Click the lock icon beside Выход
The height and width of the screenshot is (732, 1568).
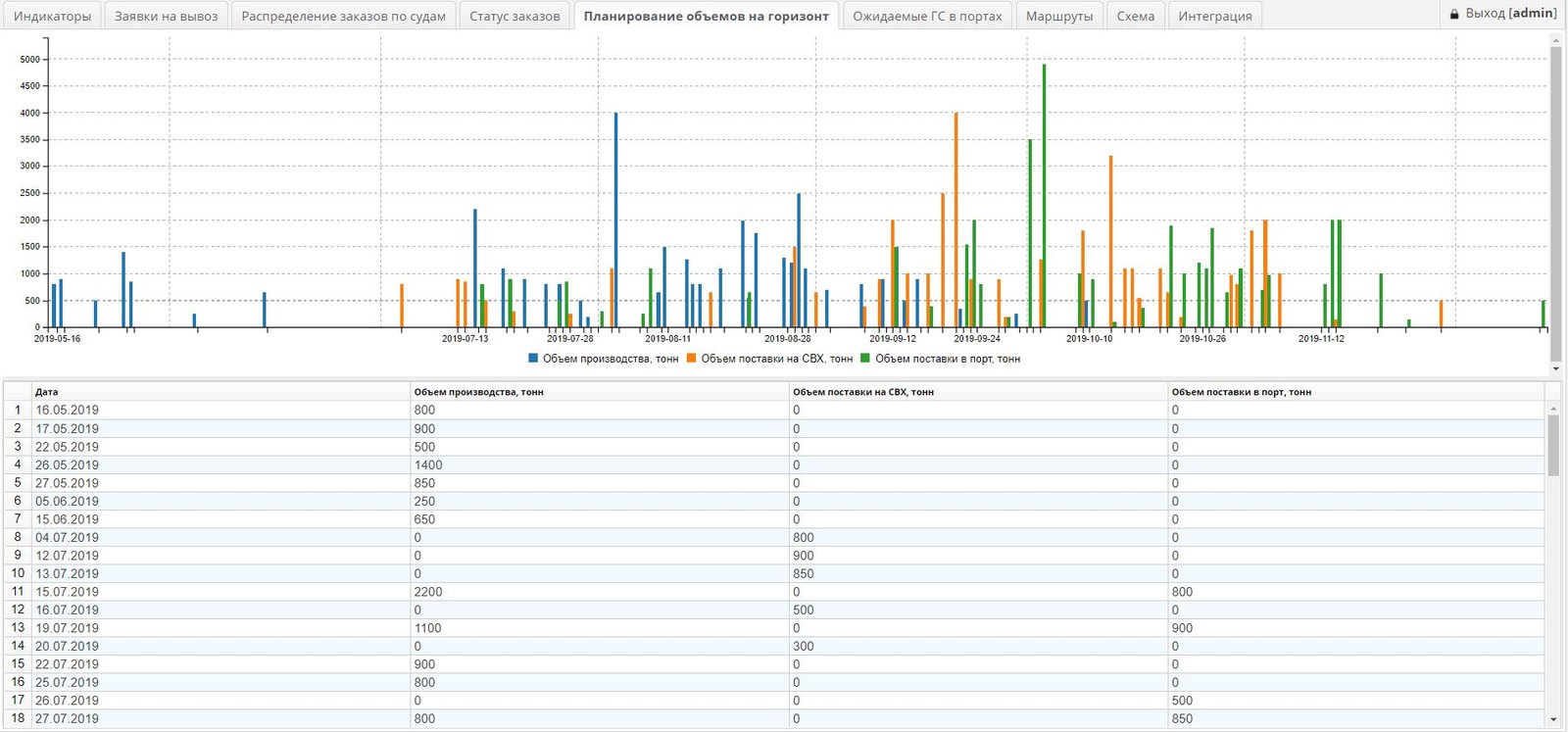[x=1455, y=14]
